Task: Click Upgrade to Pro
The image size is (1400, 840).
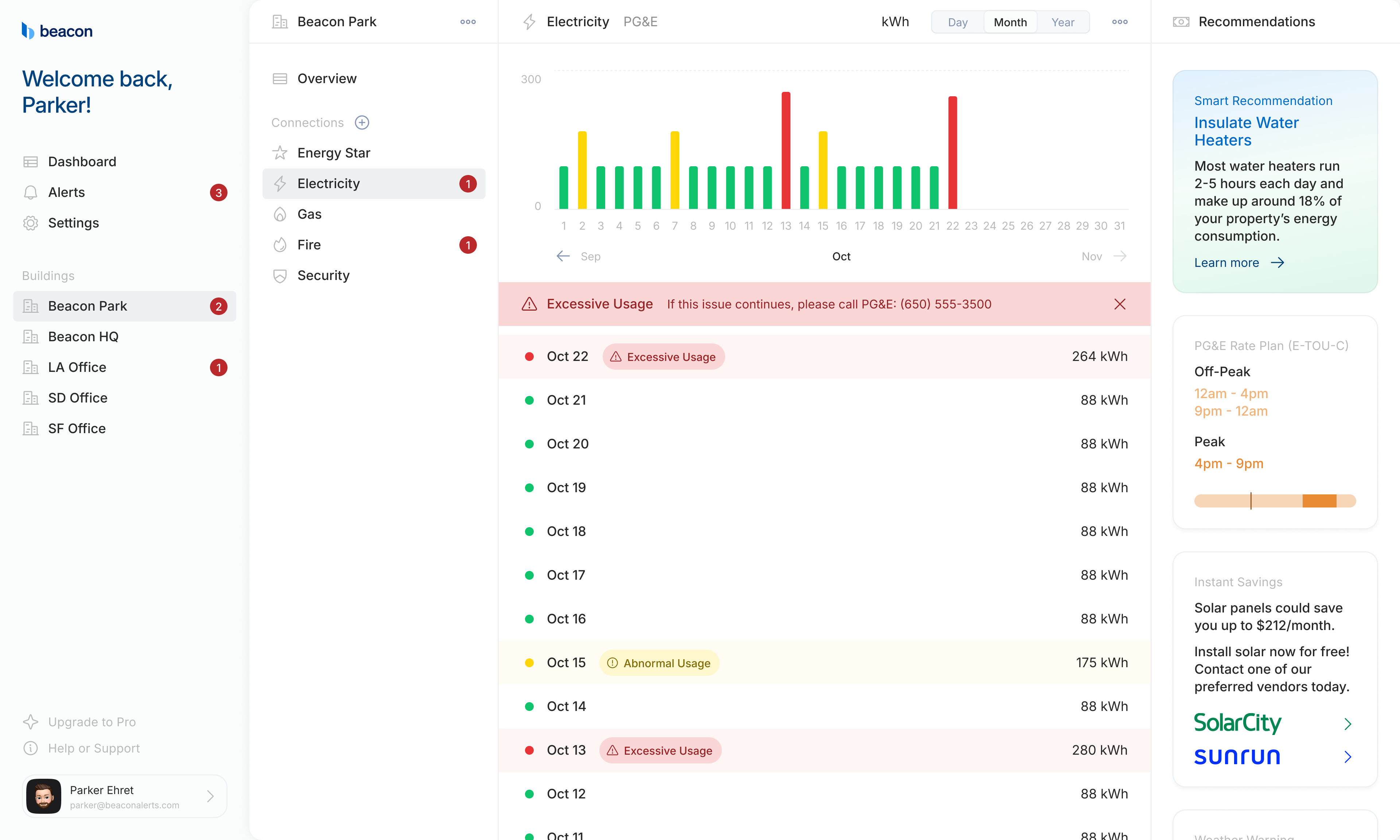Action: point(79,722)
